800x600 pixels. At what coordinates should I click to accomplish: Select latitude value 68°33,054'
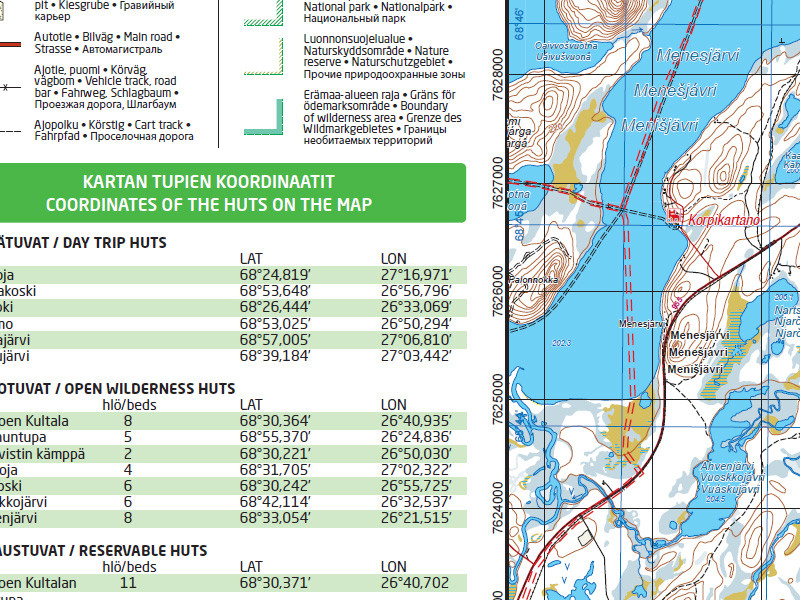pyautogui.click(x=275, y=518)
